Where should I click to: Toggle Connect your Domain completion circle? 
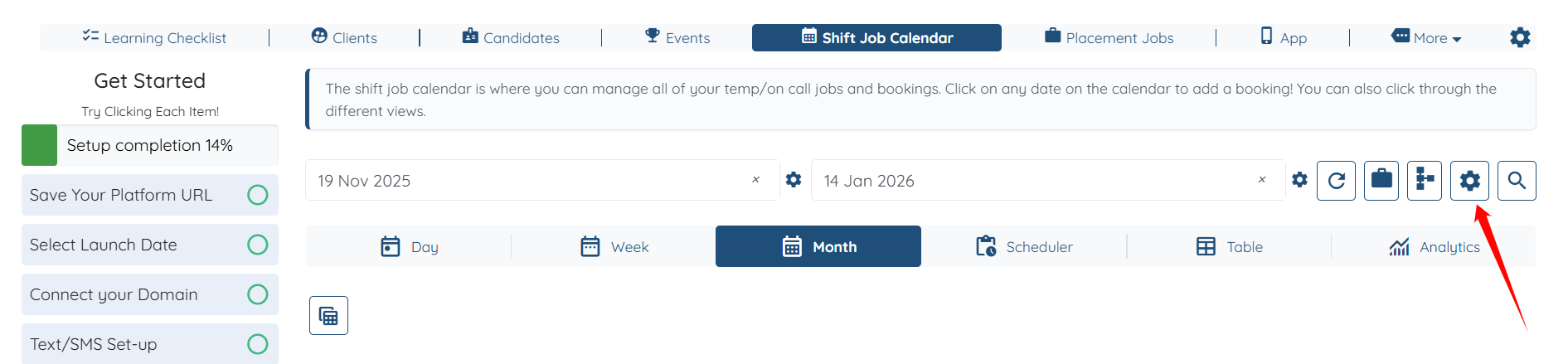pos(258,294)
